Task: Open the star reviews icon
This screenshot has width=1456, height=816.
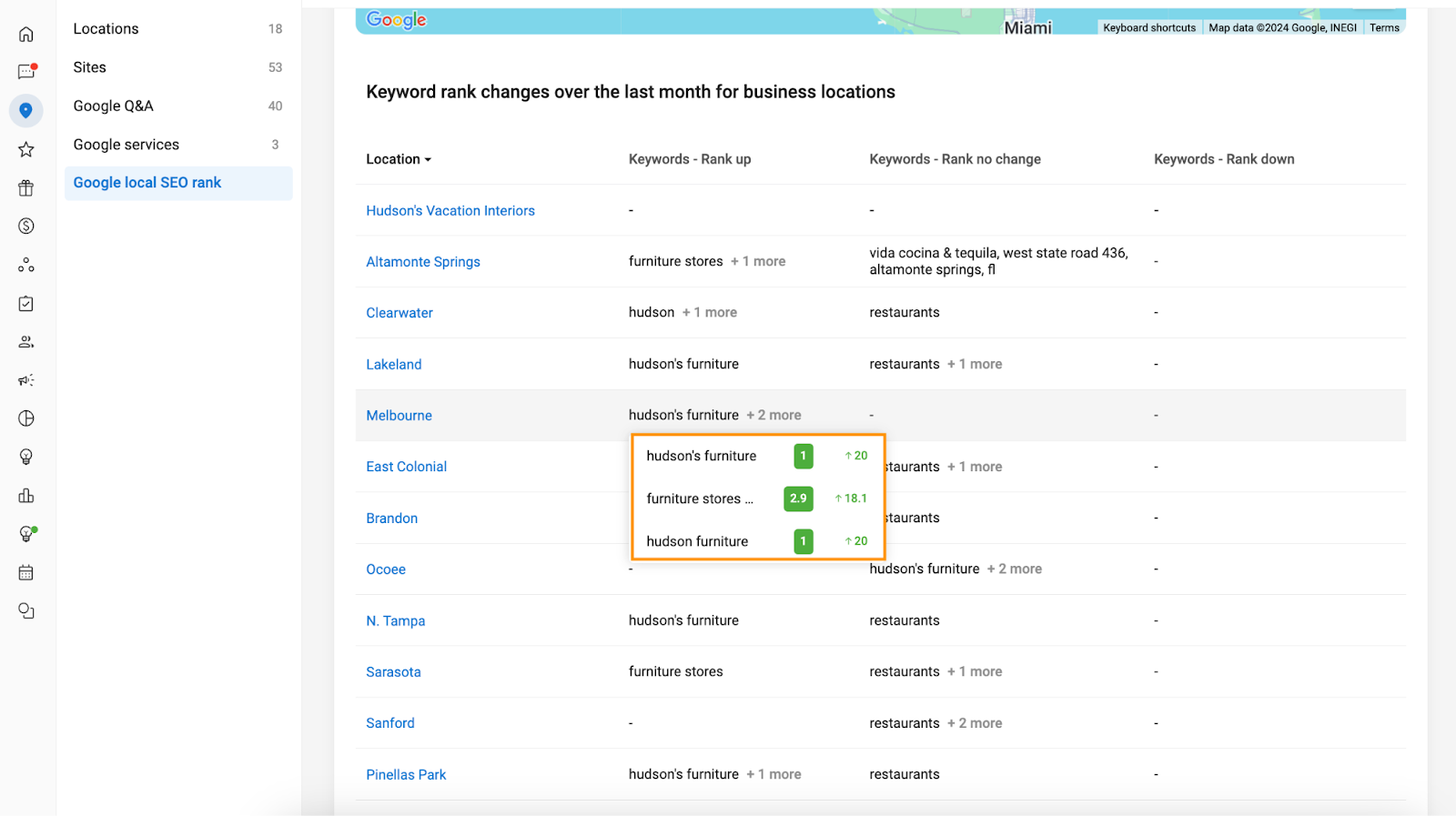Action: pos(26,149)
